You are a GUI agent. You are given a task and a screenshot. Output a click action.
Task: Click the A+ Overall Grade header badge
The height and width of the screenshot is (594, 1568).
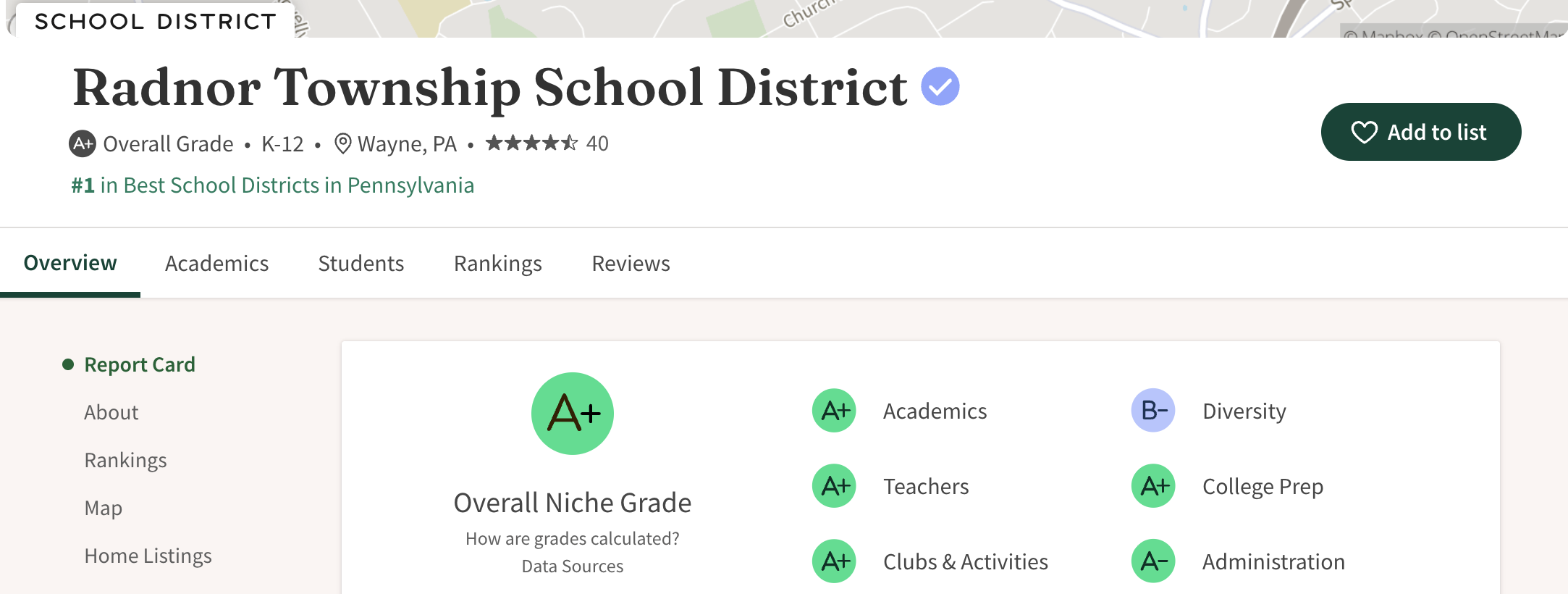pos(83,143)
